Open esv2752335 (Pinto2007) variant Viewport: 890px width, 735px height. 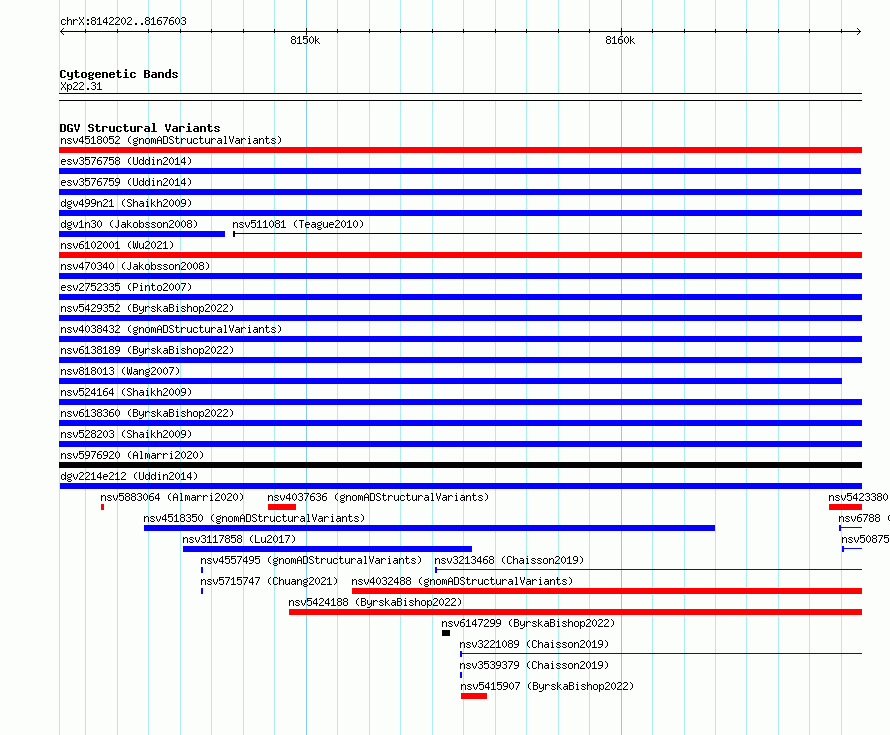point(126,287)
